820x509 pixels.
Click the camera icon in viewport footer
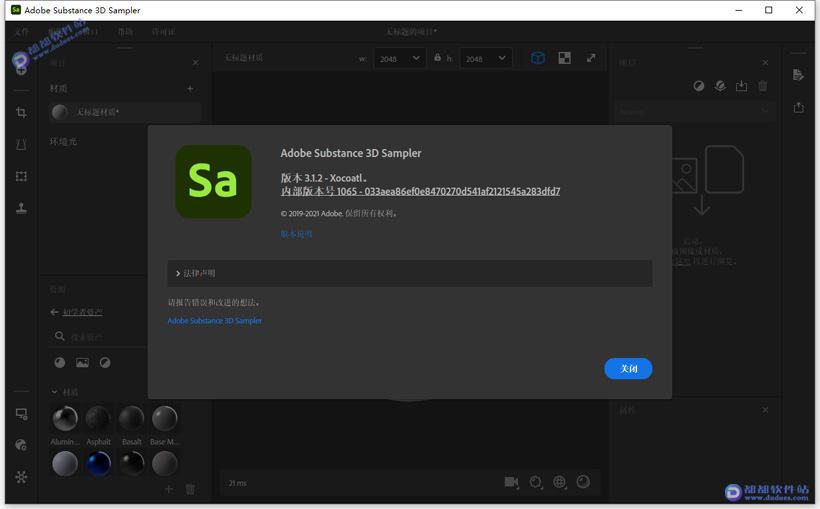(511, 482)
